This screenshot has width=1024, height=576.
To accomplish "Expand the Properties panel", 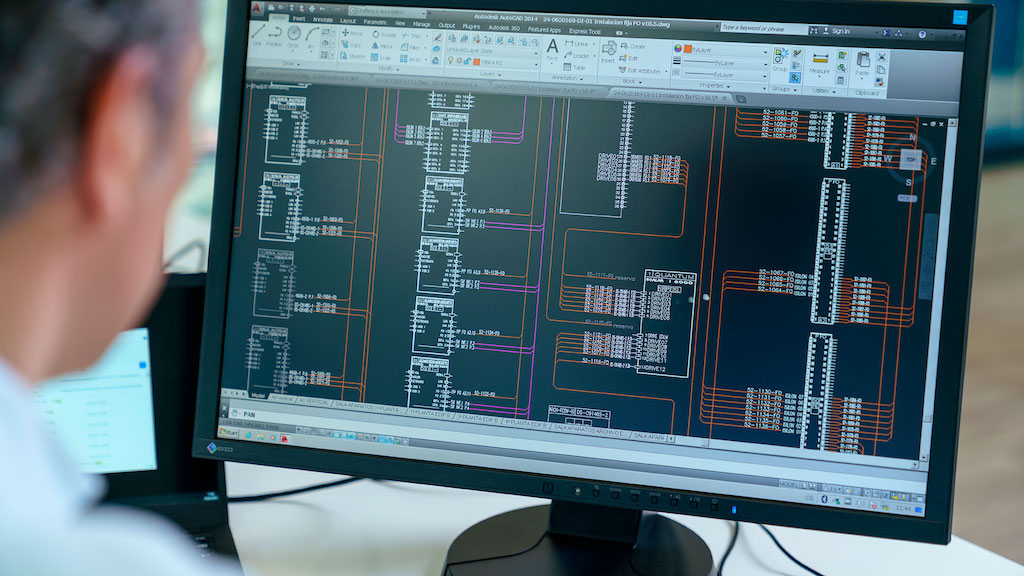I will [714, 86].
